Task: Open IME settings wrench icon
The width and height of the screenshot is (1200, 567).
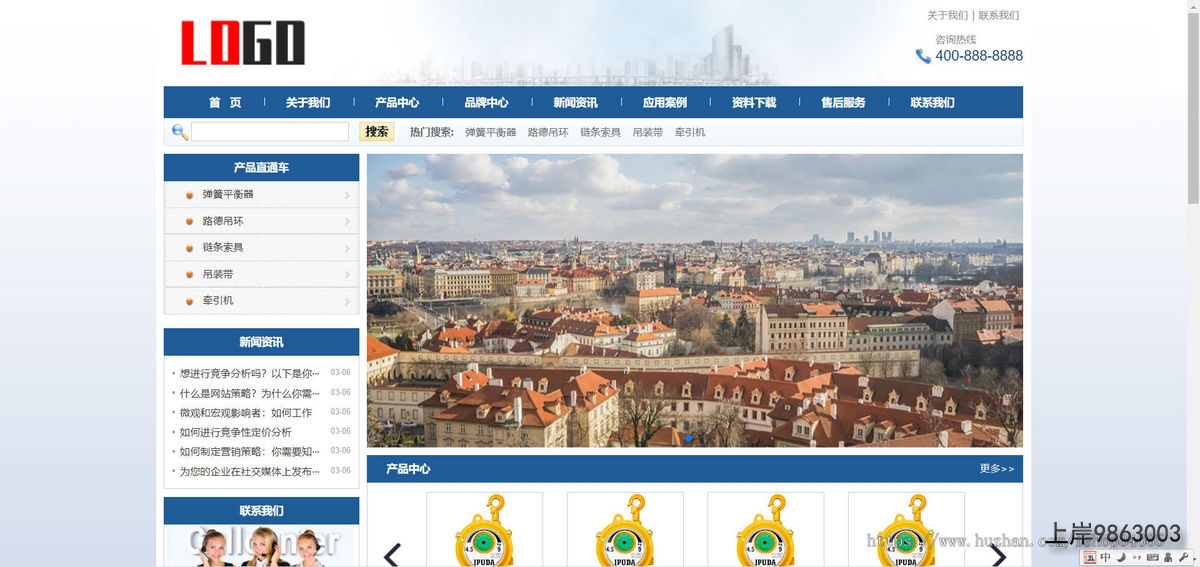Action: pos(1183,557)
